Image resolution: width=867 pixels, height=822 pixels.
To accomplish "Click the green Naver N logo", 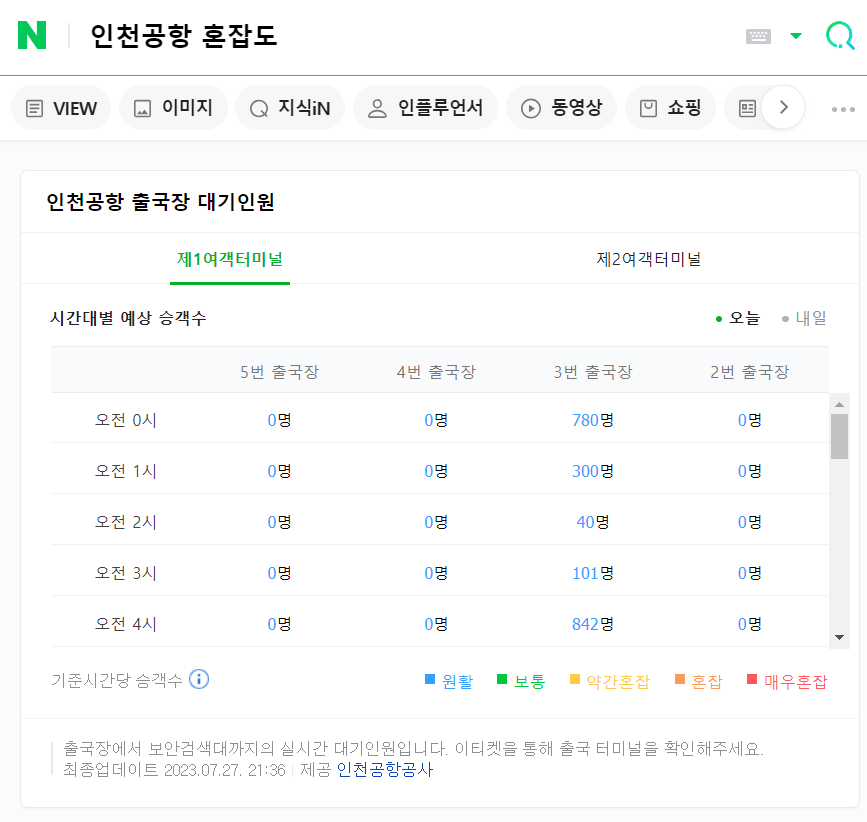I will coord(32,35).
